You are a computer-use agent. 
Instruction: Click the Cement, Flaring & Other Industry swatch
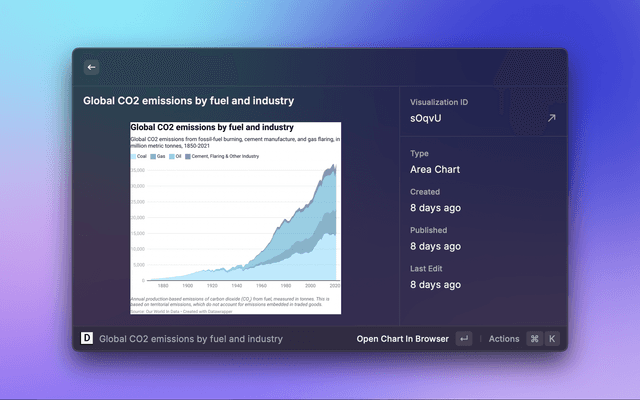190,157
